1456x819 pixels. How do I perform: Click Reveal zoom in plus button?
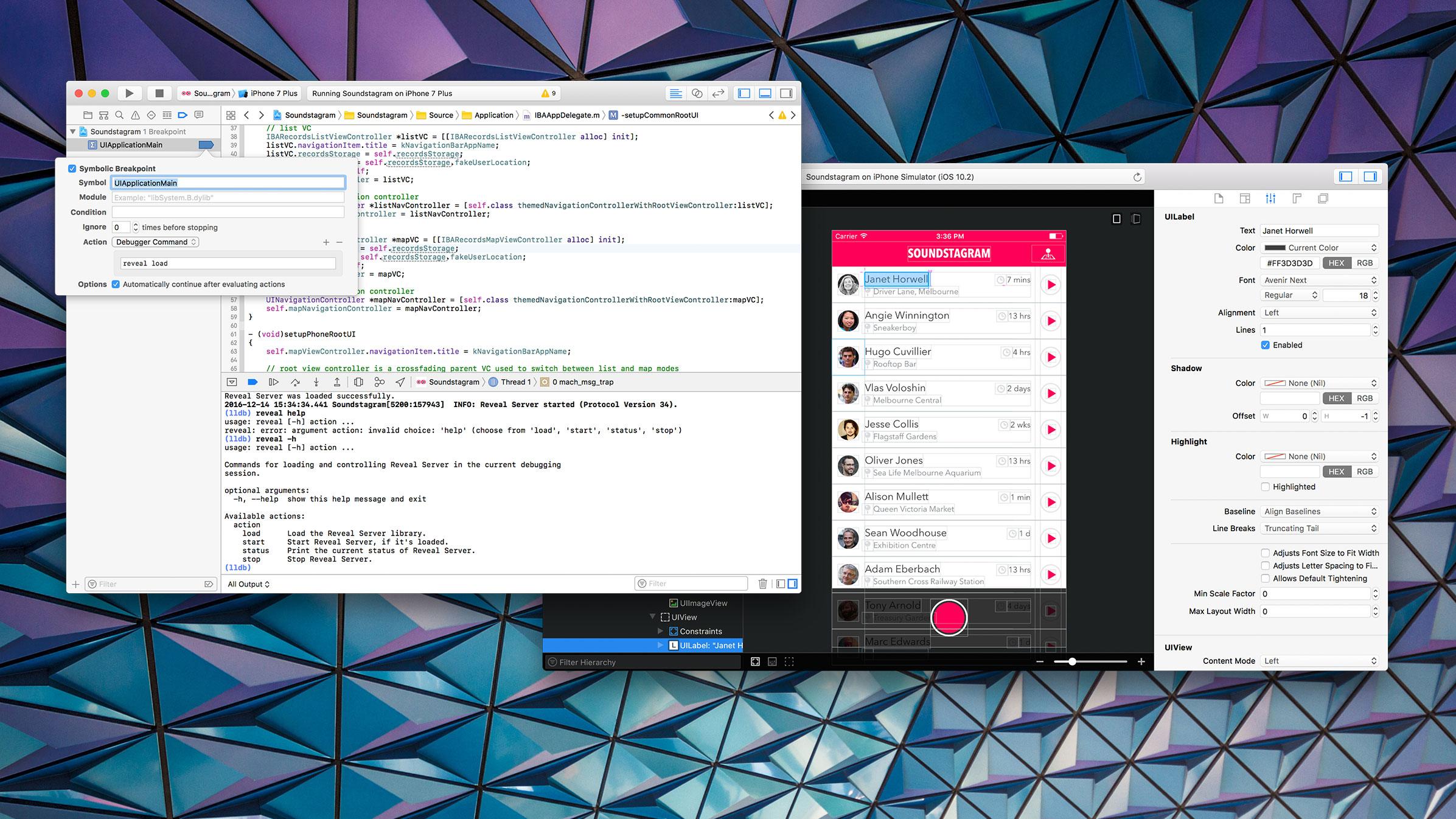tap(1141, 661)
